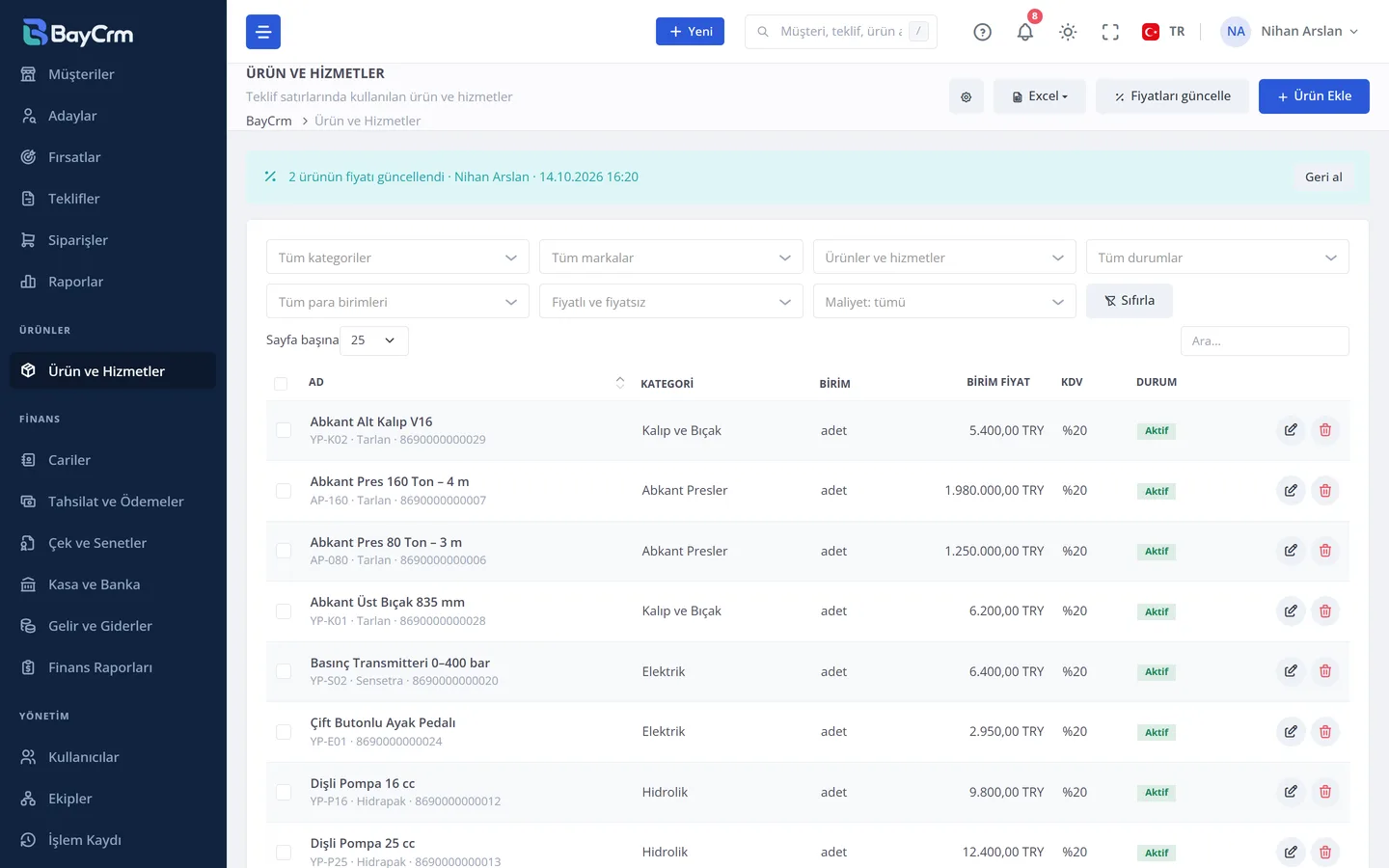
Task: Click Fiyatları güncelle button
Action: tap(1172, 96)
